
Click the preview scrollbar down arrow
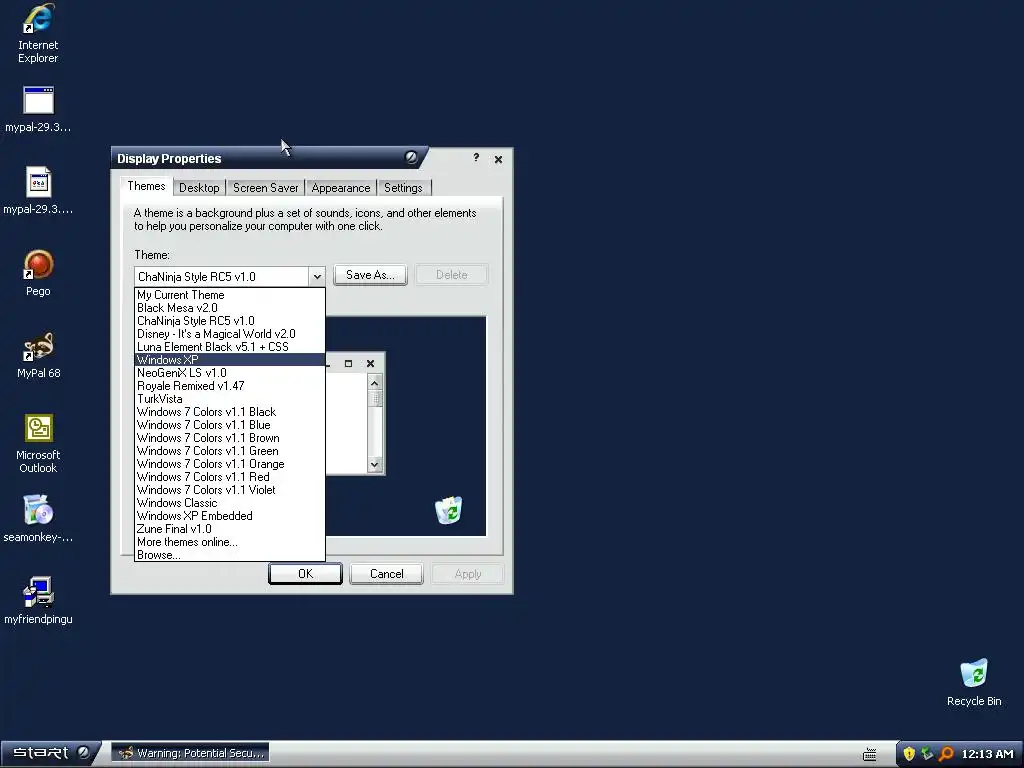375,465
